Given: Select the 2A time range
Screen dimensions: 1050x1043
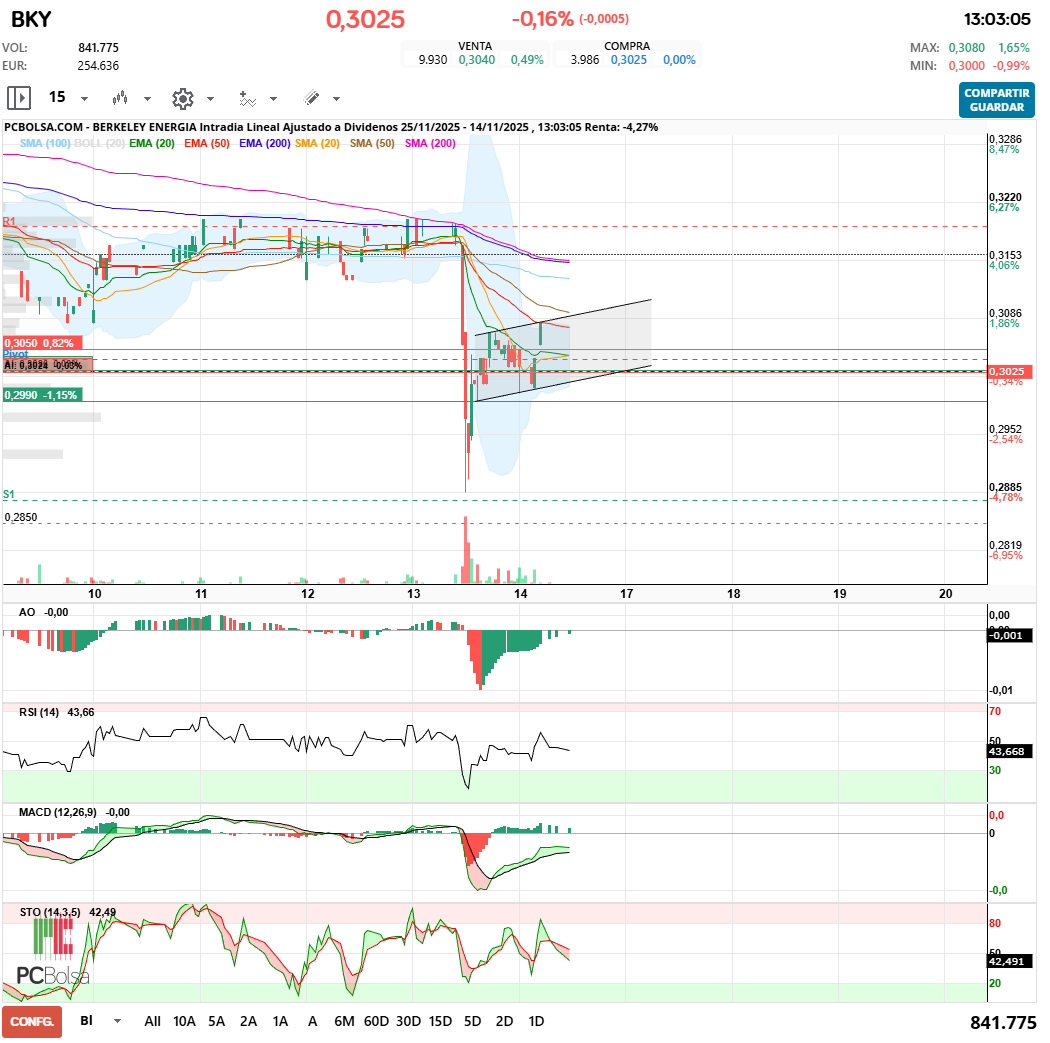Looking at the screenshot, I should click(248, 1021).
